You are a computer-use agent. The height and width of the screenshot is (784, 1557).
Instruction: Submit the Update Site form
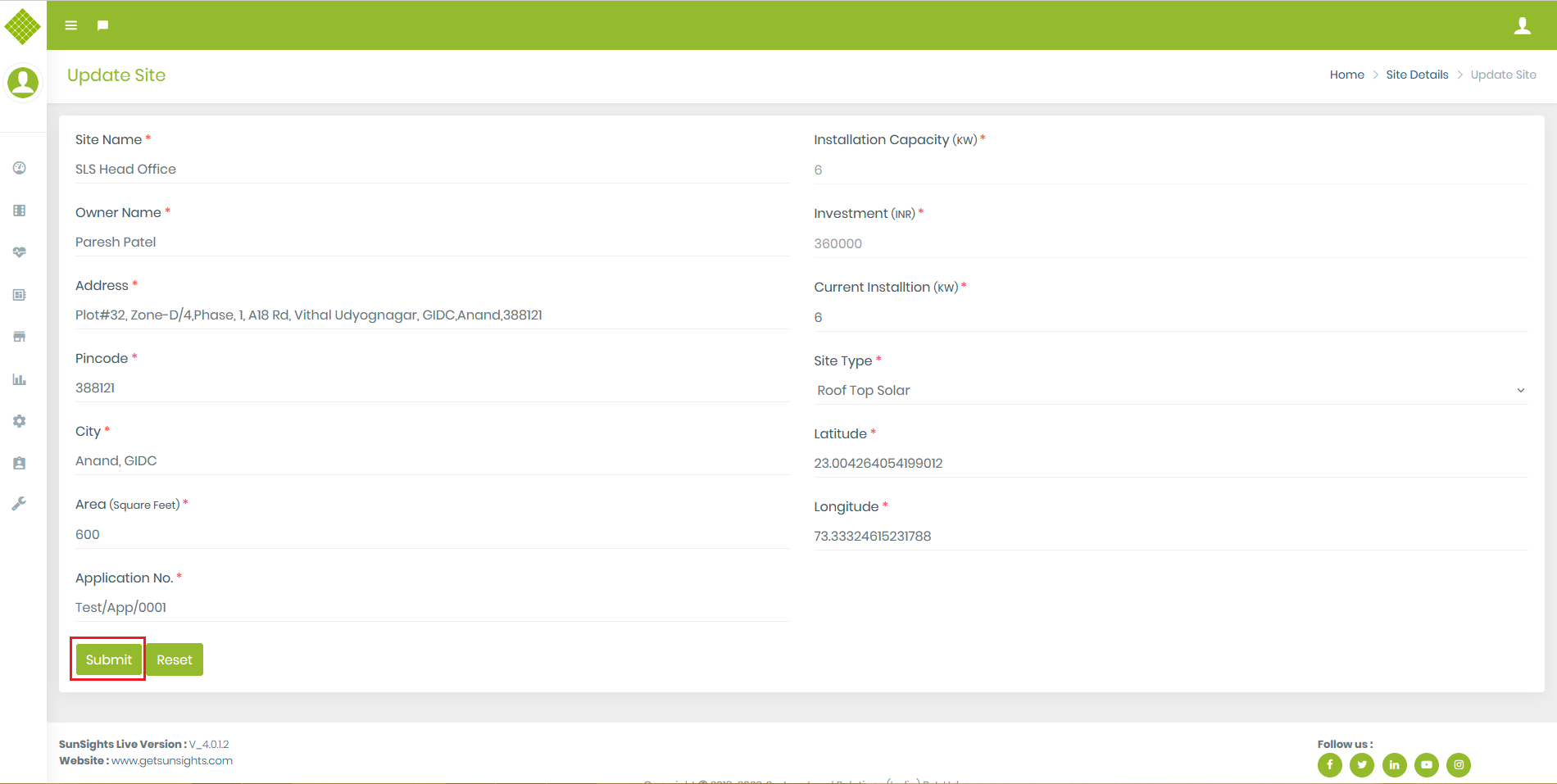tap(107, 659)
